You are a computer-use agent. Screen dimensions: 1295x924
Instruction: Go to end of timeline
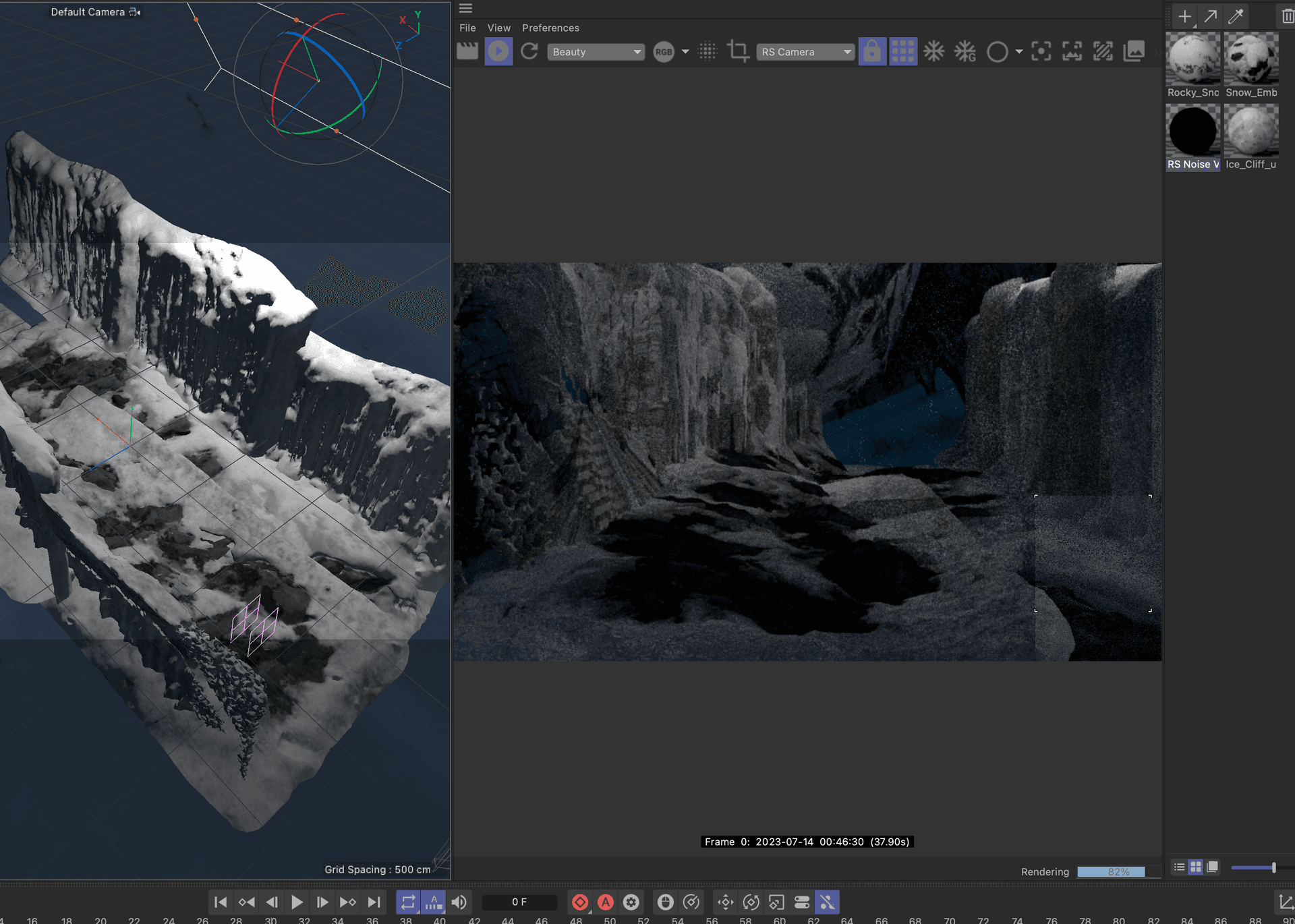[374, 902]
